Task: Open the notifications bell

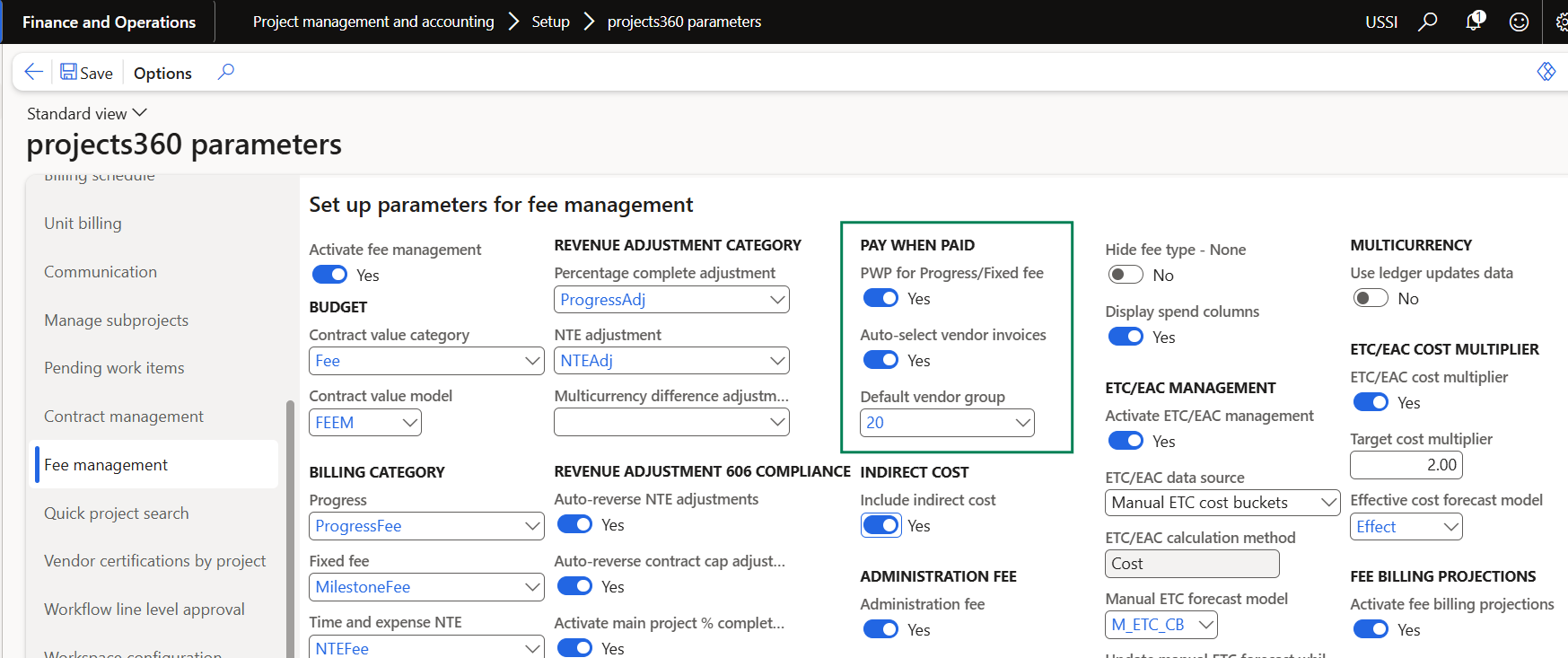Action: click(1474, 22)
